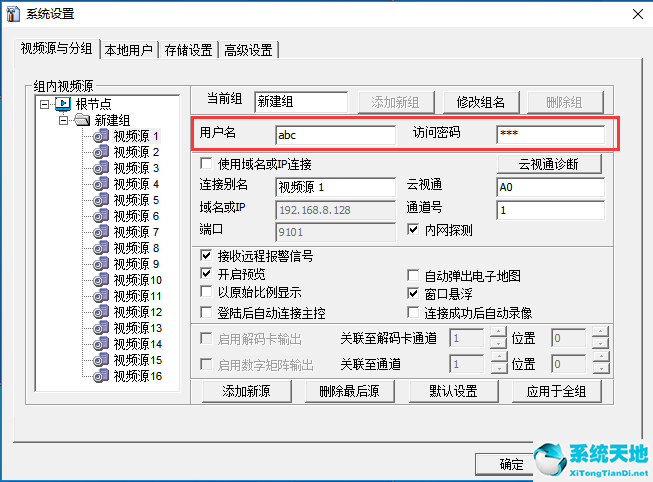Image resolution: width=653 pixels, height=482 pixels.
Task: Toggle 接收远程报警信号 checkbox
Action: [x=206, y=255]
